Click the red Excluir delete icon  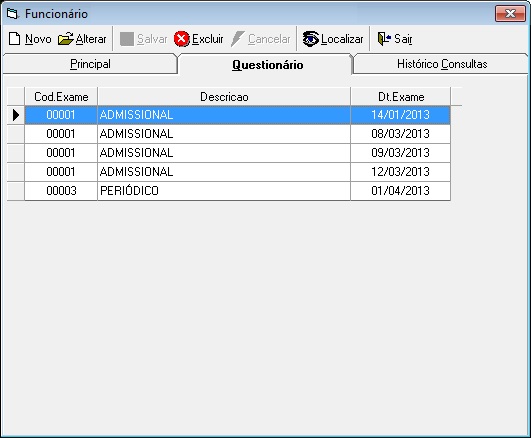point(182,39)
